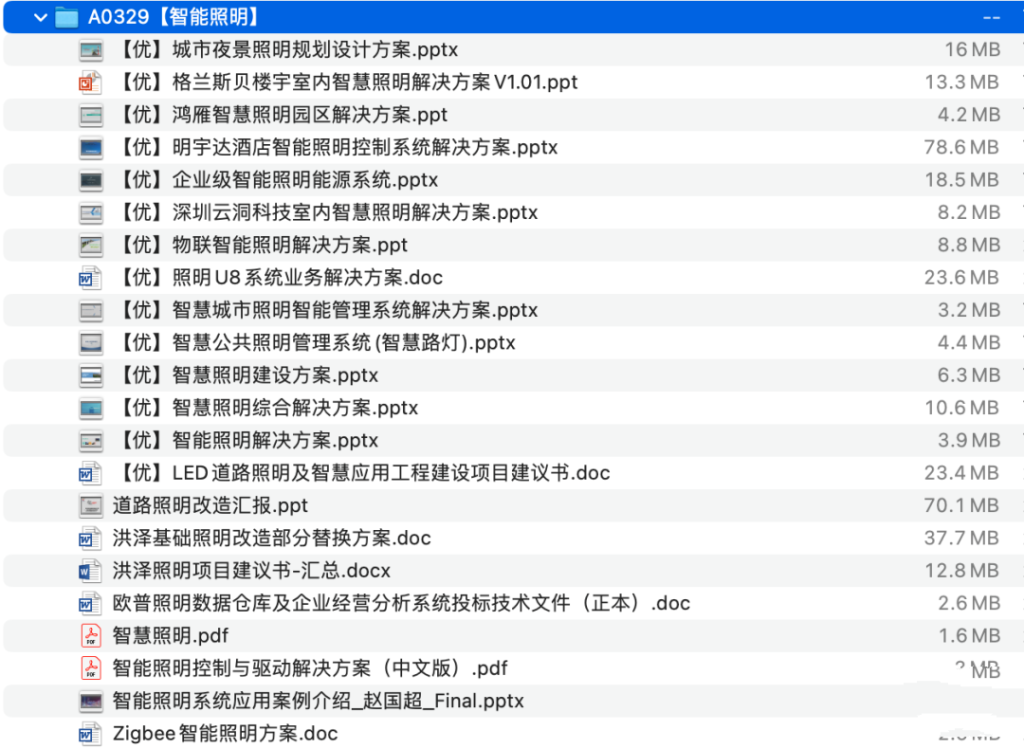1024x749 pixels.
Task: Click the PPTX icon for 智能照明系统应用案例介绍_赵国超_Final
Action: pyautogui.click(x=90, y=701)
